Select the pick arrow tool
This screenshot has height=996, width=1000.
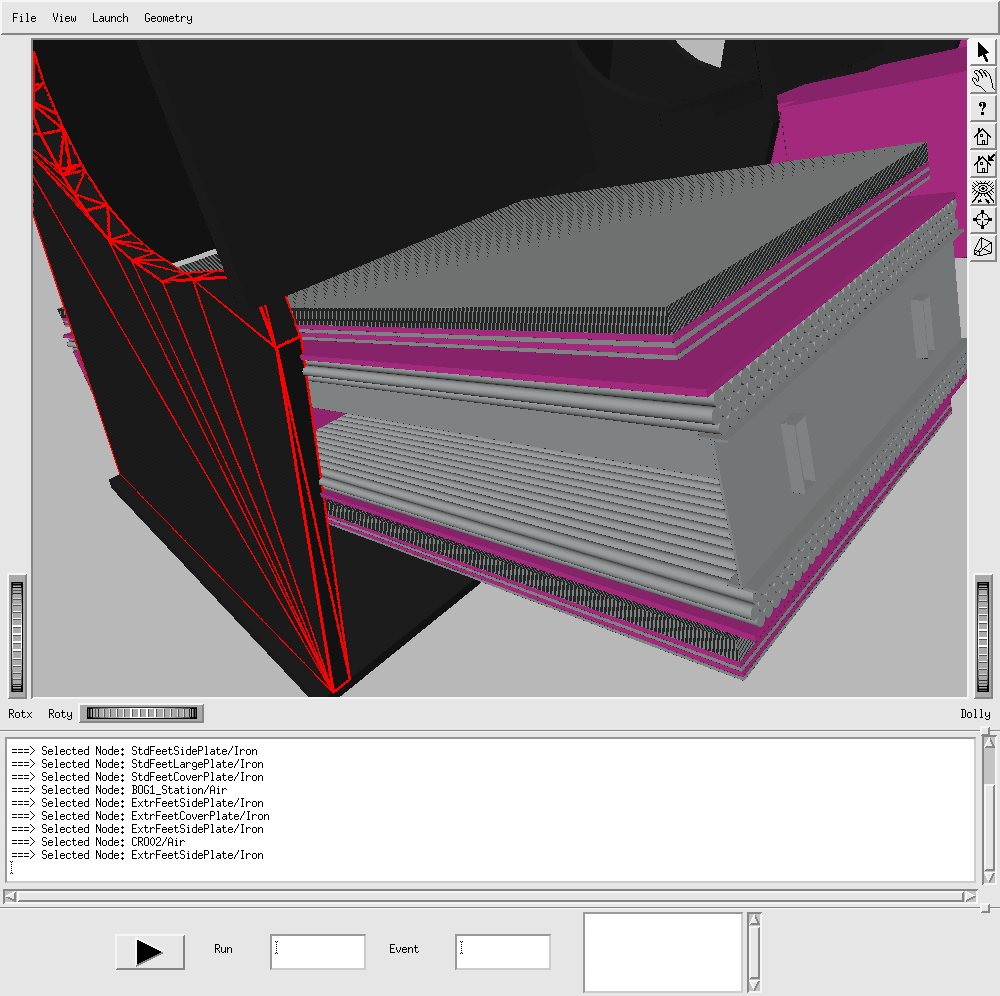pyautogui.click(x=983, y=53)
